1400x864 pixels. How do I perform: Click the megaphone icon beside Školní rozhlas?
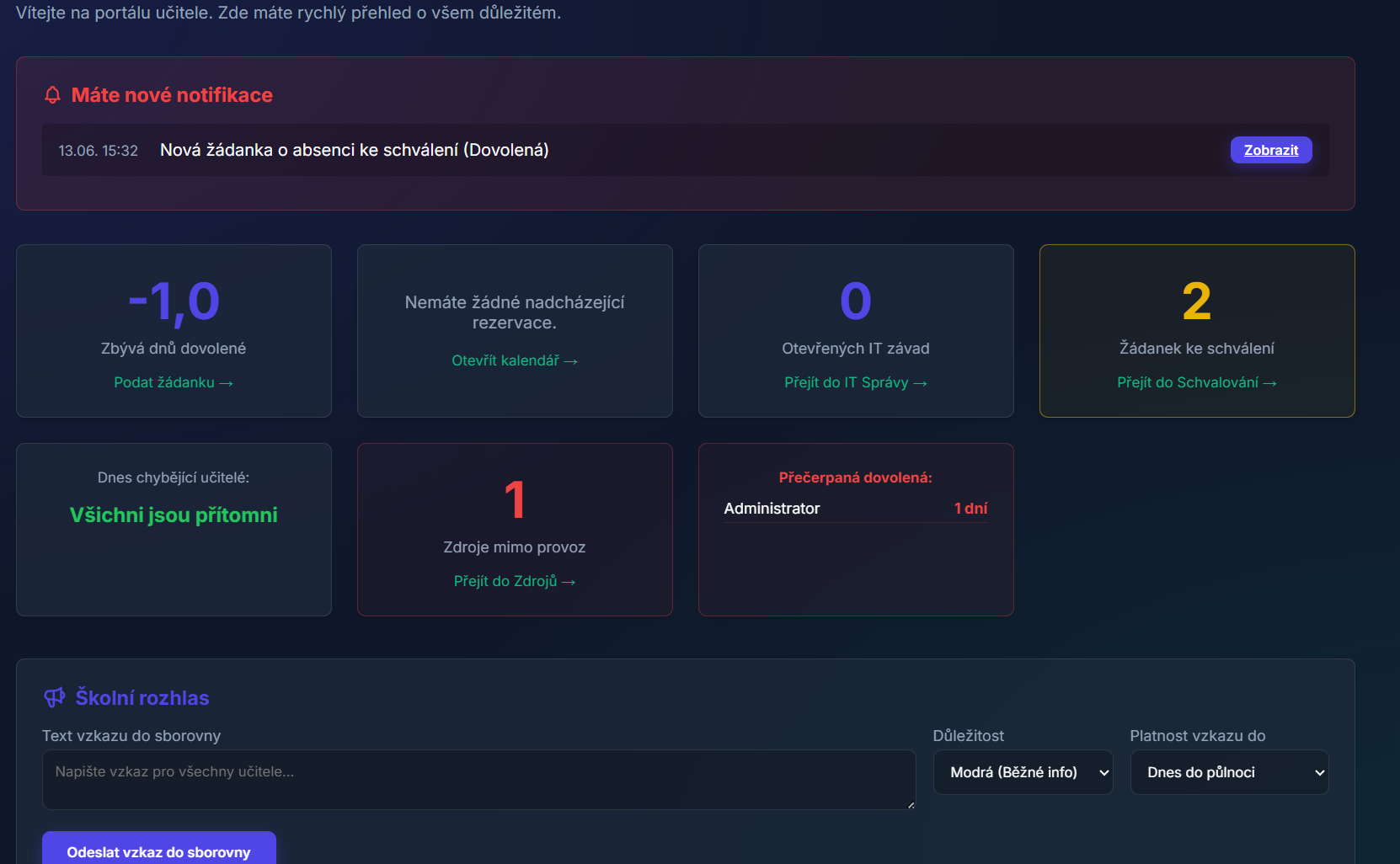[x=55, y=697]
